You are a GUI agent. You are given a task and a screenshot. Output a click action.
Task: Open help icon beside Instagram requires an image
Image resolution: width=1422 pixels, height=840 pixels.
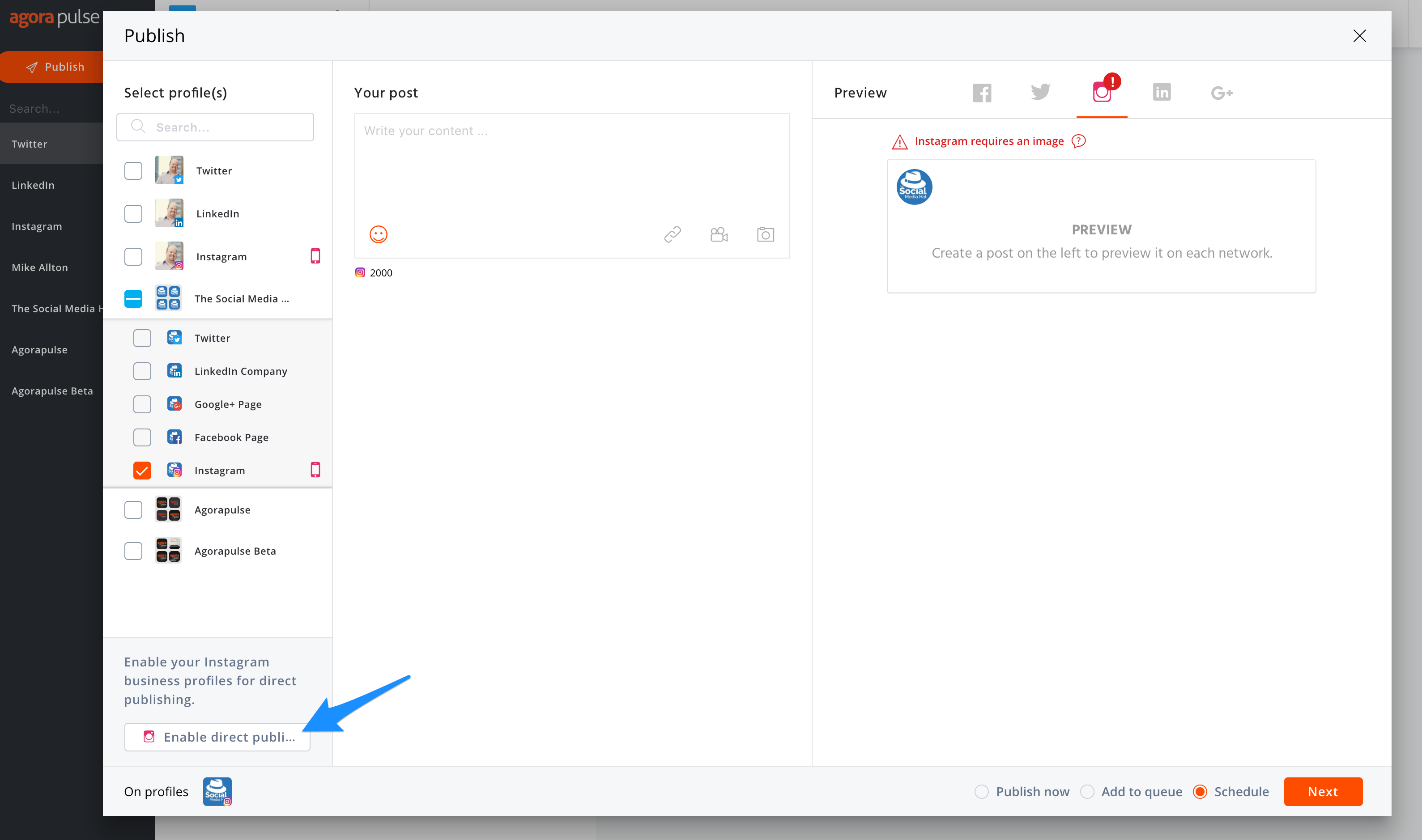tap(1078, 140)
